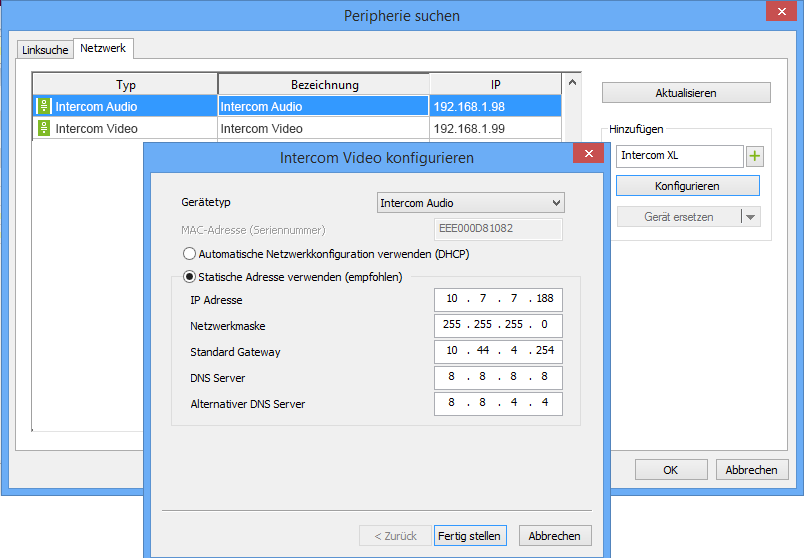Enable automatic DHCP network configuration
The height and width of the screenshot is (558, 804).
coord(189,254)
